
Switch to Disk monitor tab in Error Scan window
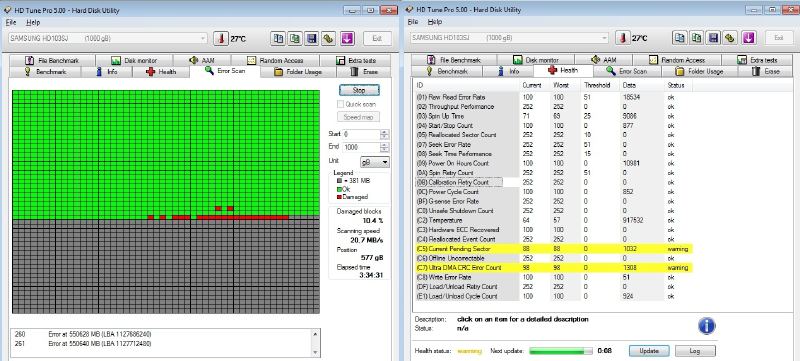pyautogui.click(x=134, y=60)
